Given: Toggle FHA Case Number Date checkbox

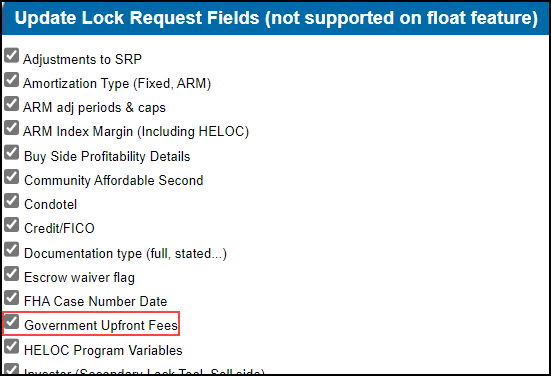Looking at the screenshot, I should (x=12, y=298).
